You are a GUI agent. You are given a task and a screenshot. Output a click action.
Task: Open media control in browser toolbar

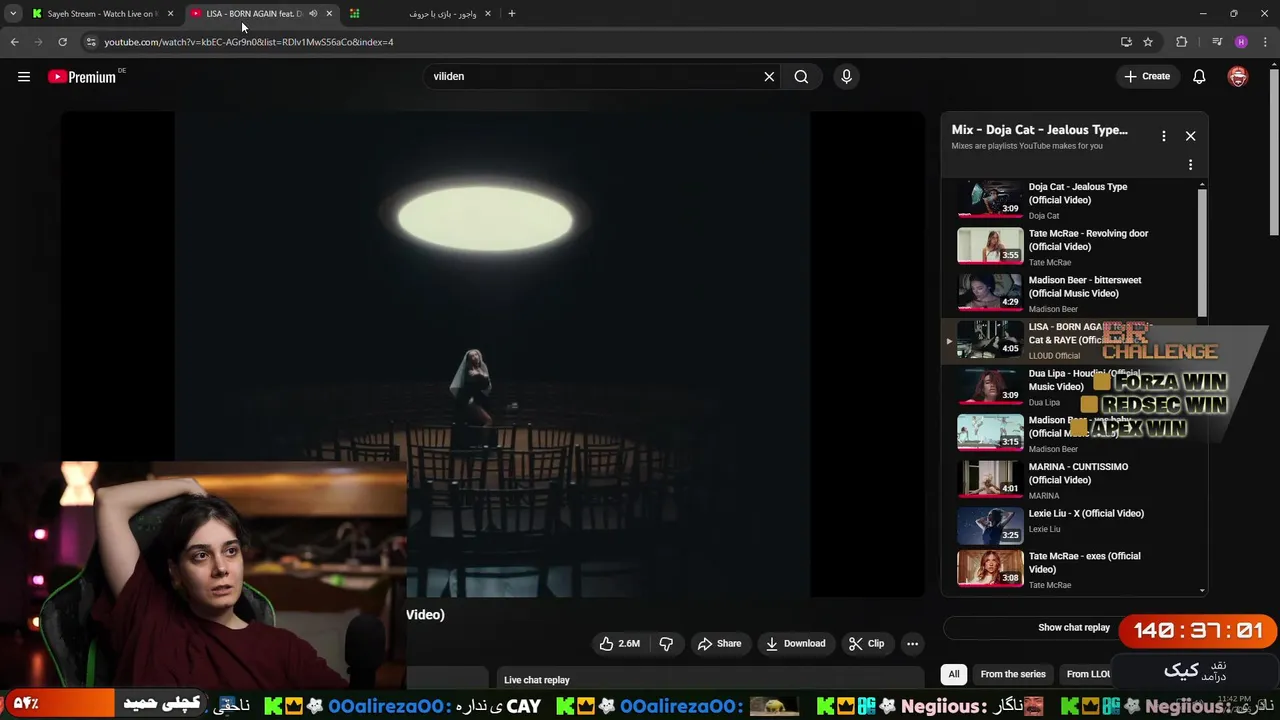point(1217,42)
